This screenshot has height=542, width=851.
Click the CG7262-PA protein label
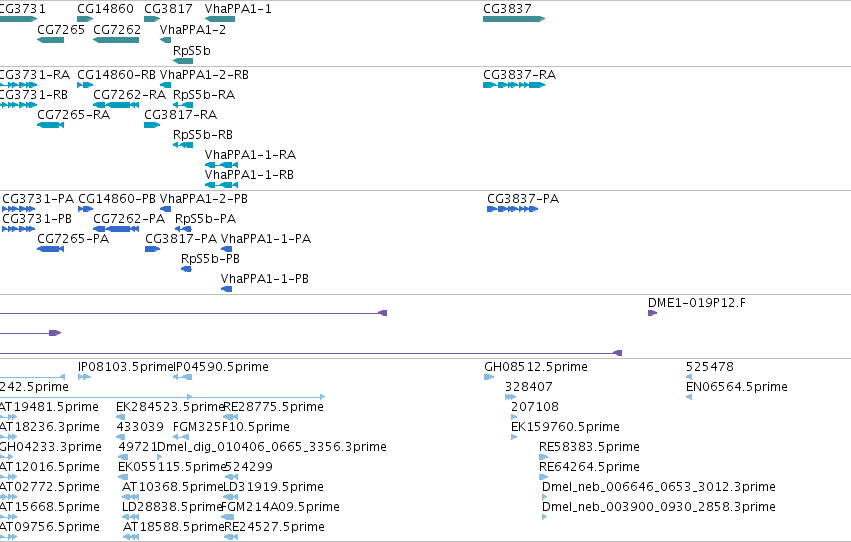click(129, 219)
